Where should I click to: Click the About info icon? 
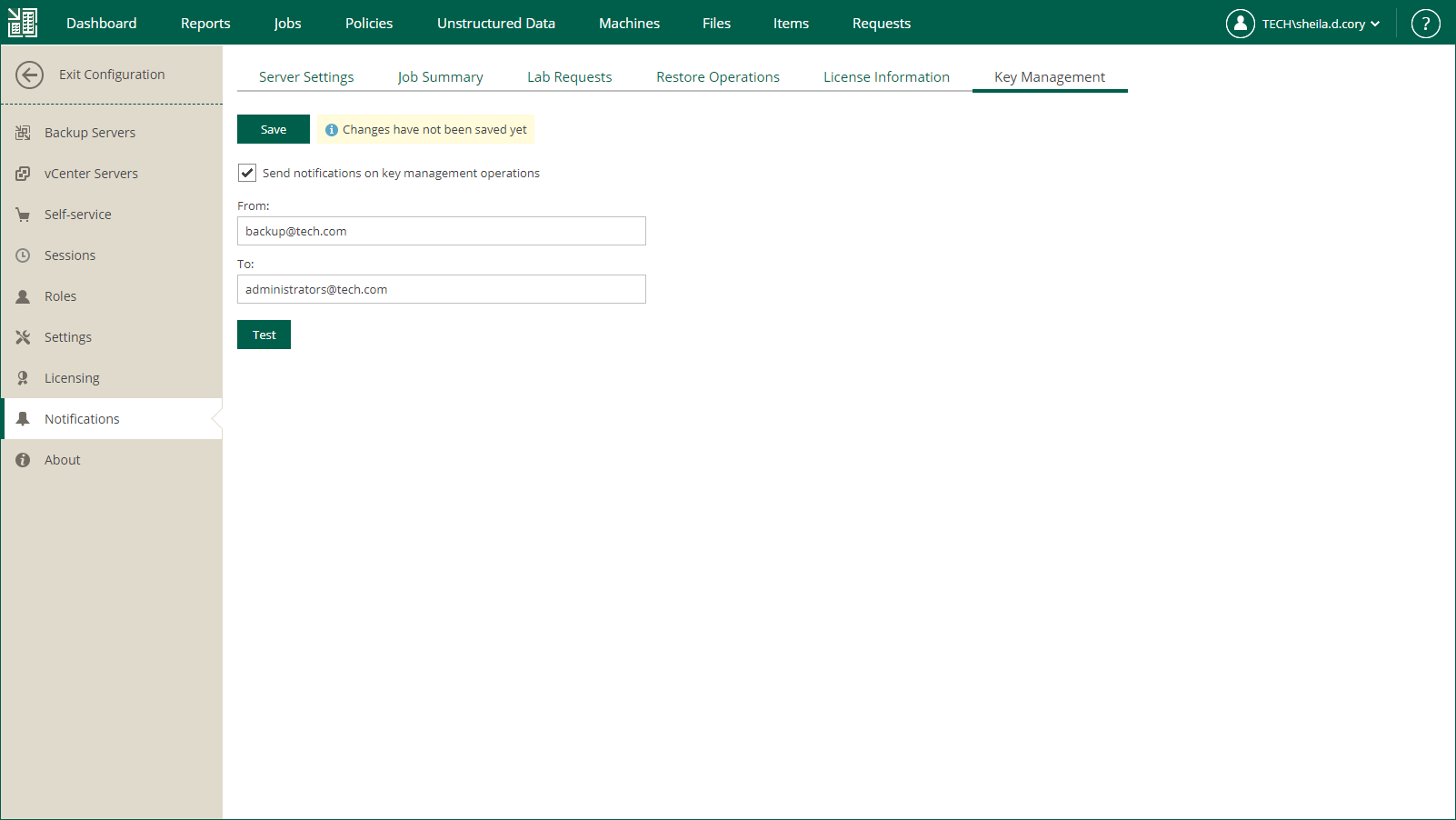click(23, 460)
